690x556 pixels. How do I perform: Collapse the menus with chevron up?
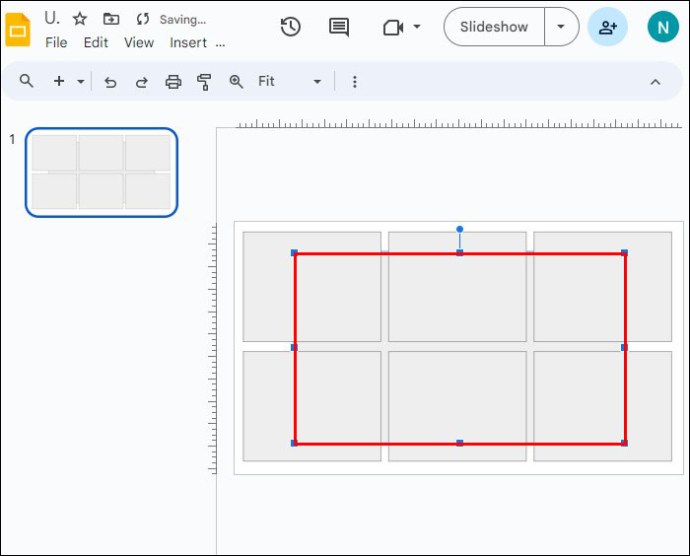tap(655, 82)
